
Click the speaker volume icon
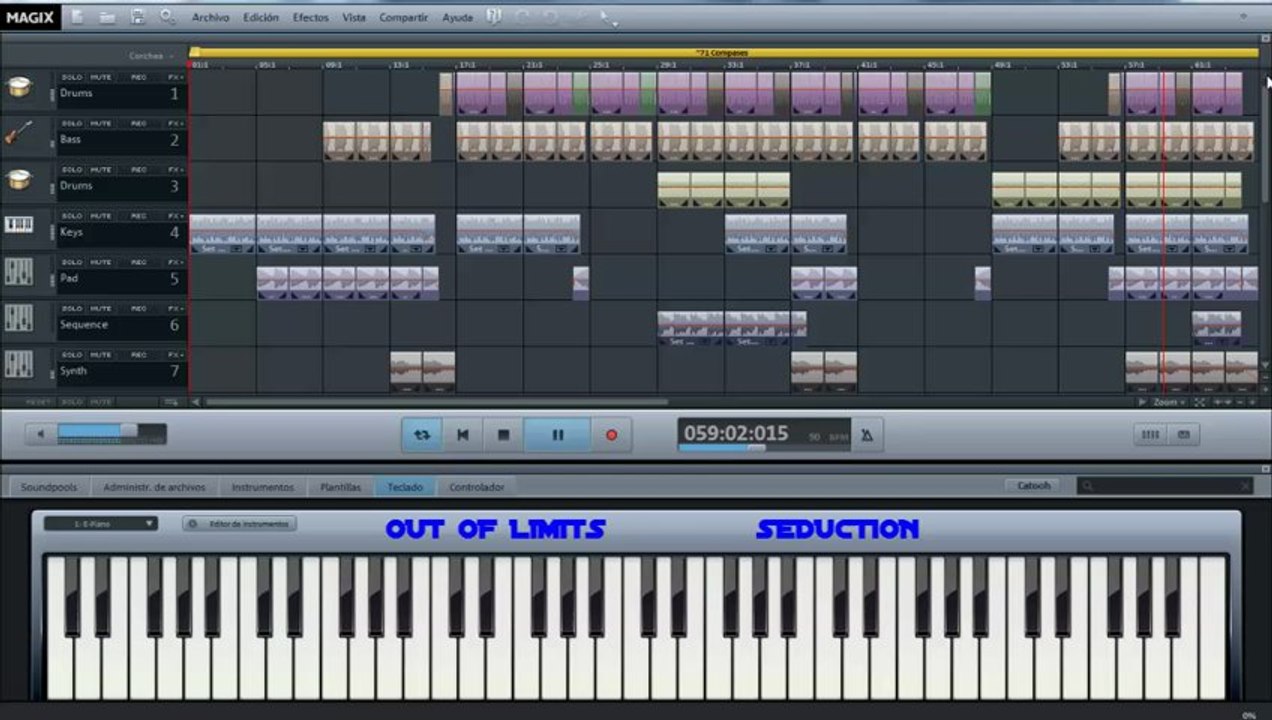click(x=40, y=434)
